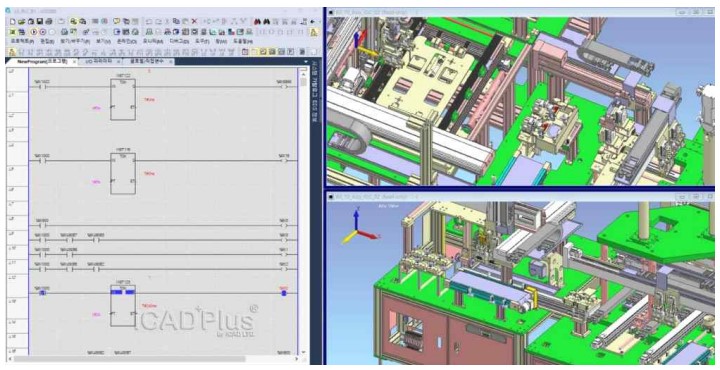Viewport: 720px width, 370px height.
Task: Click the printer icon in the toolbar
Action: (x=49, y=21)
